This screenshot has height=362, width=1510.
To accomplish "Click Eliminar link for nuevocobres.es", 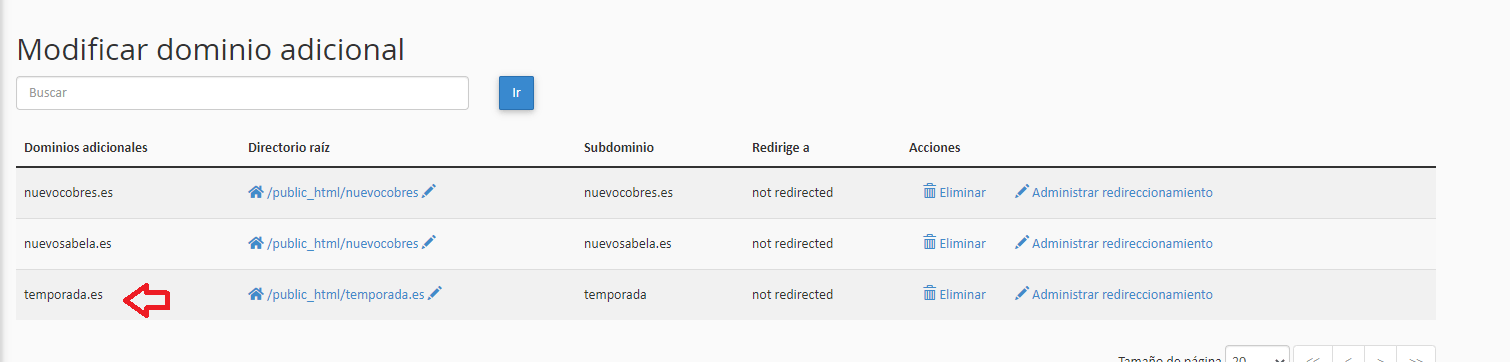I will pyautogui.click(x=962, y=193).
